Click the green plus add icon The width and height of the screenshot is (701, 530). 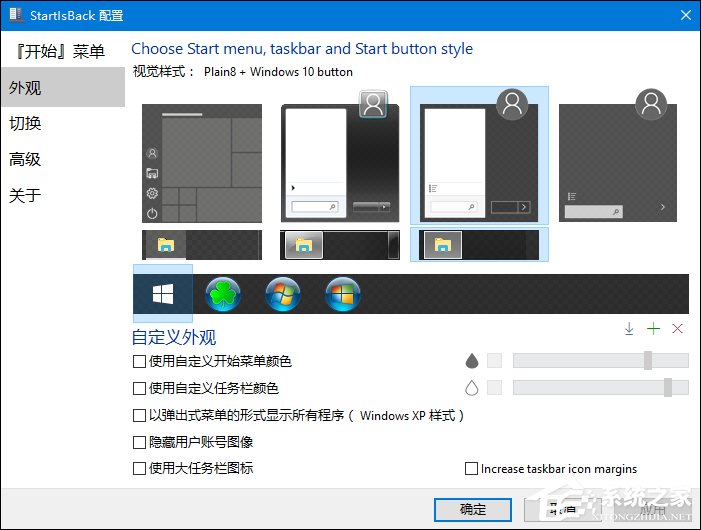(653, 329)
